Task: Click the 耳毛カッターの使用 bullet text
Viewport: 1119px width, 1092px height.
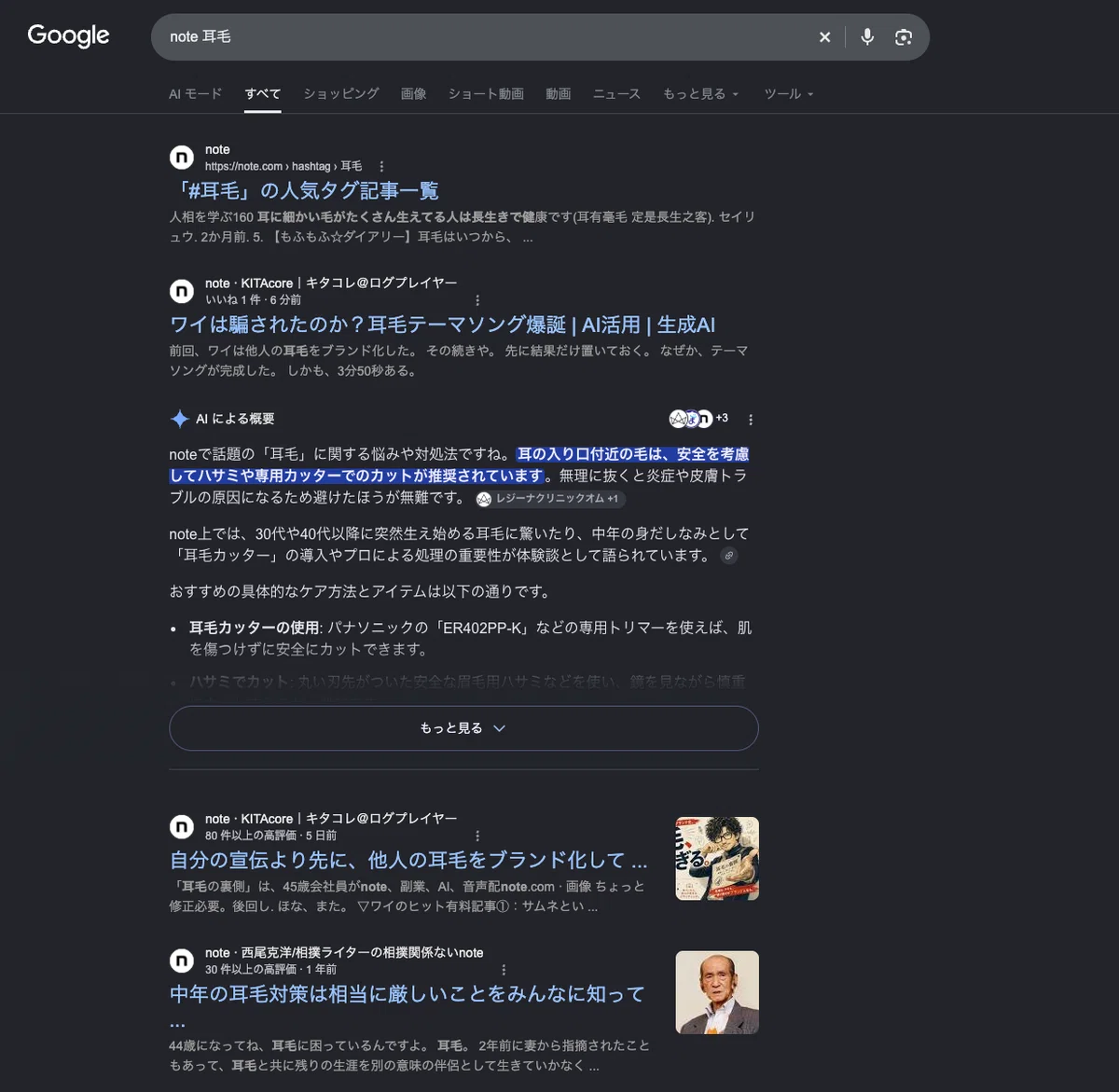Action: pyautogui.click(x=254, y=628)
